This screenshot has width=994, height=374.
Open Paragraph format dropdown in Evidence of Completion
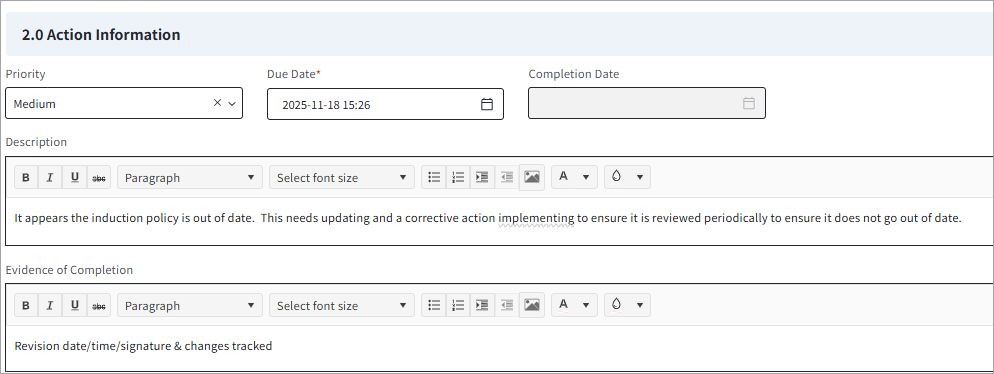190,306
